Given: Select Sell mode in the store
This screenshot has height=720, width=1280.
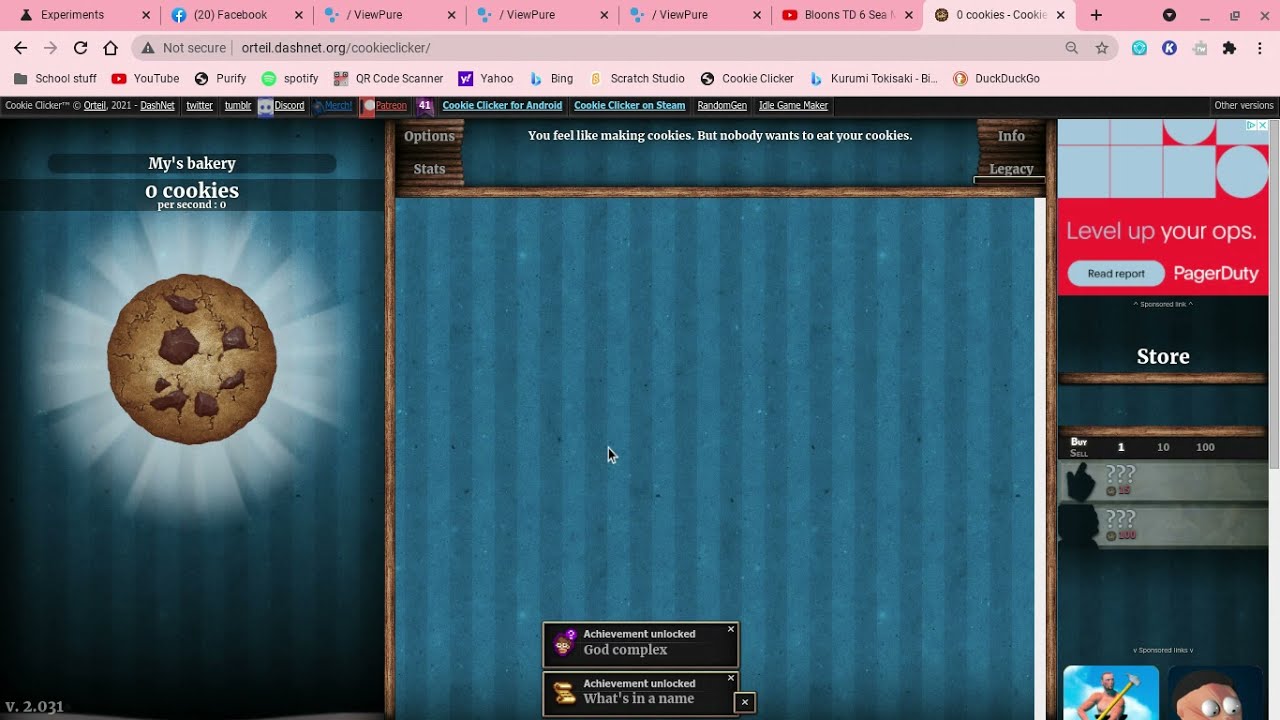Looking at the screenshot, I should click(x=1079, y=453).
